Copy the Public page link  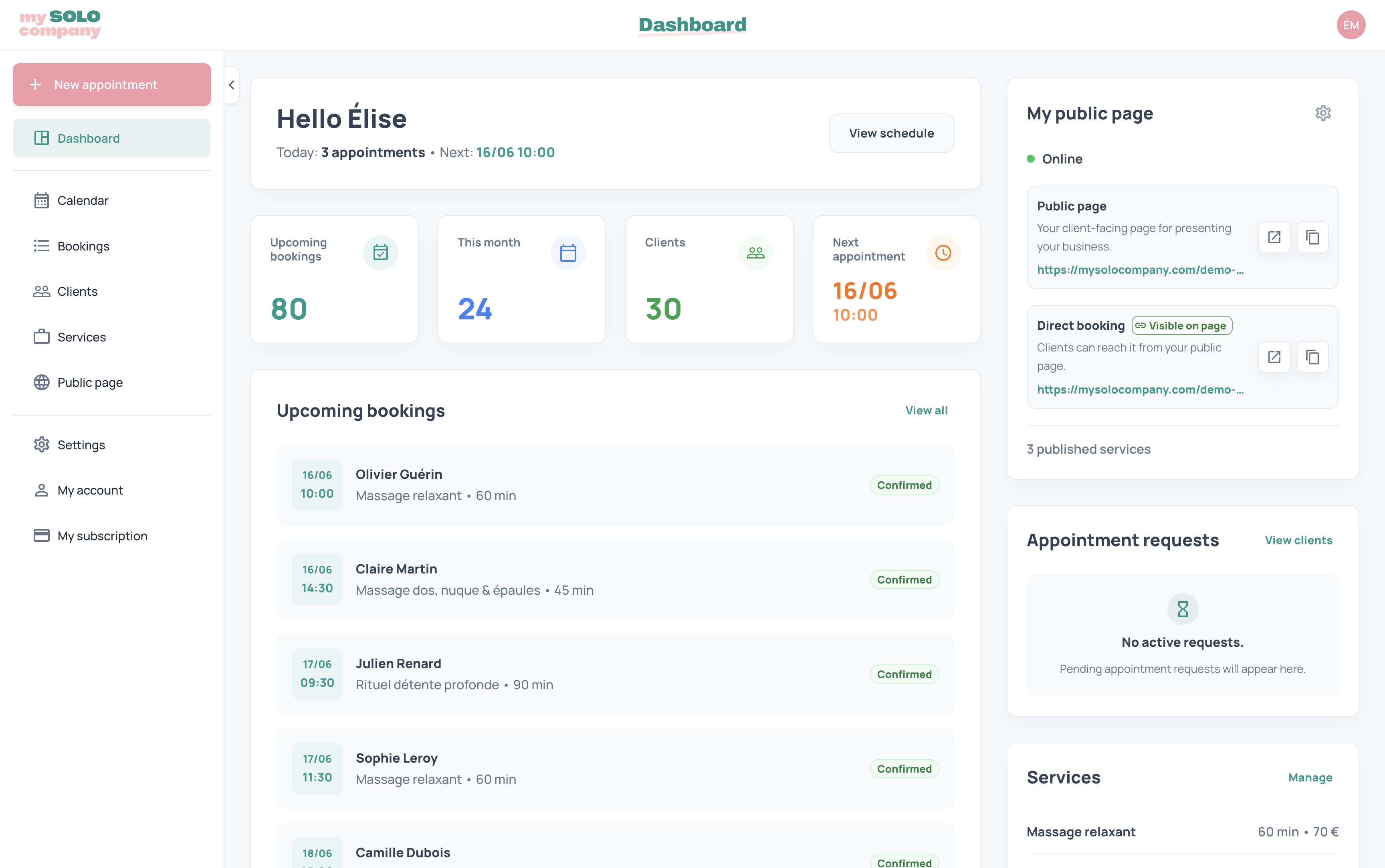(x=1313, y=237)
